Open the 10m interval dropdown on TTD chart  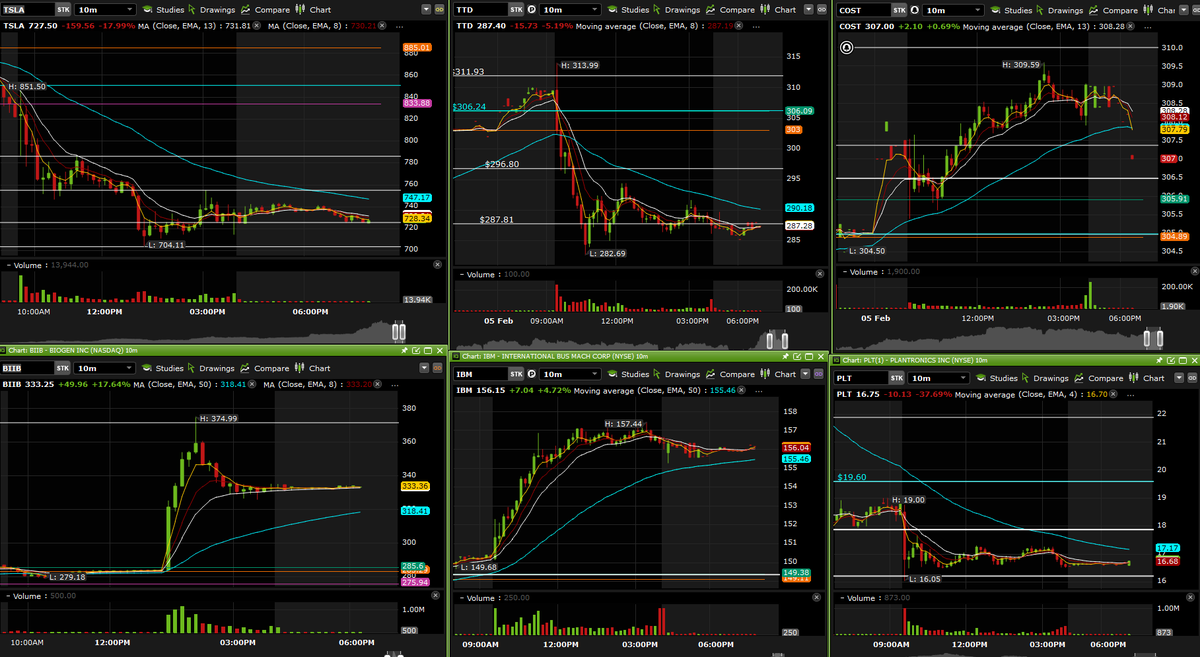click(x=570, y=10)
